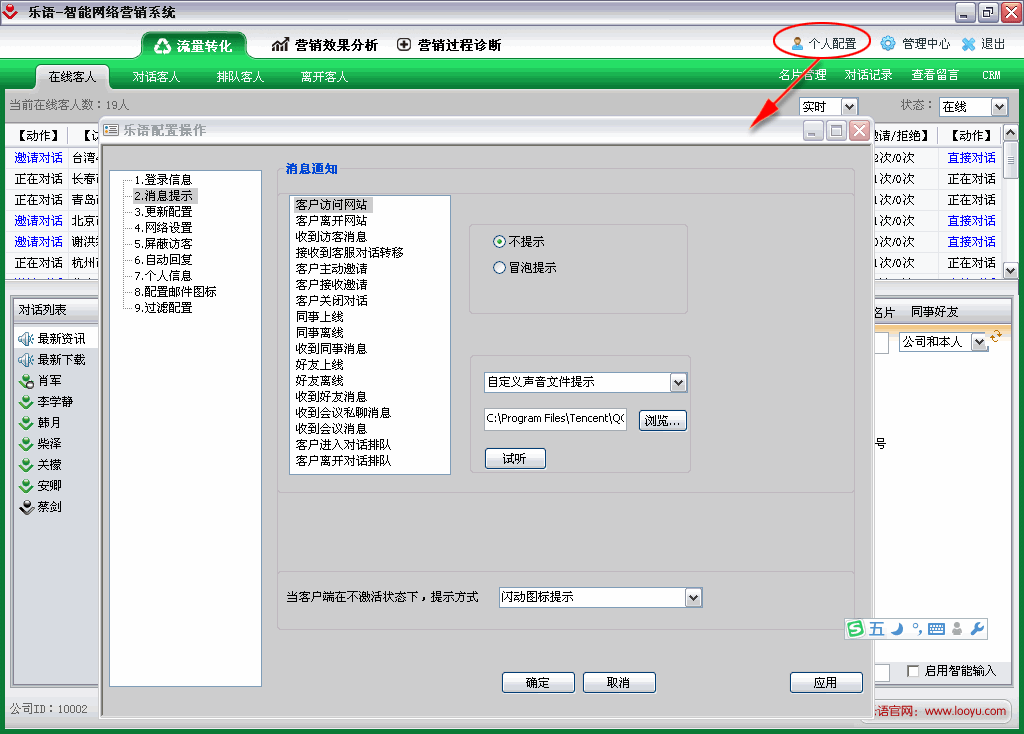This screenshot has width=1024, height=734.
Task: Select the 不提示 radio button
Action: tap(500, 242)
